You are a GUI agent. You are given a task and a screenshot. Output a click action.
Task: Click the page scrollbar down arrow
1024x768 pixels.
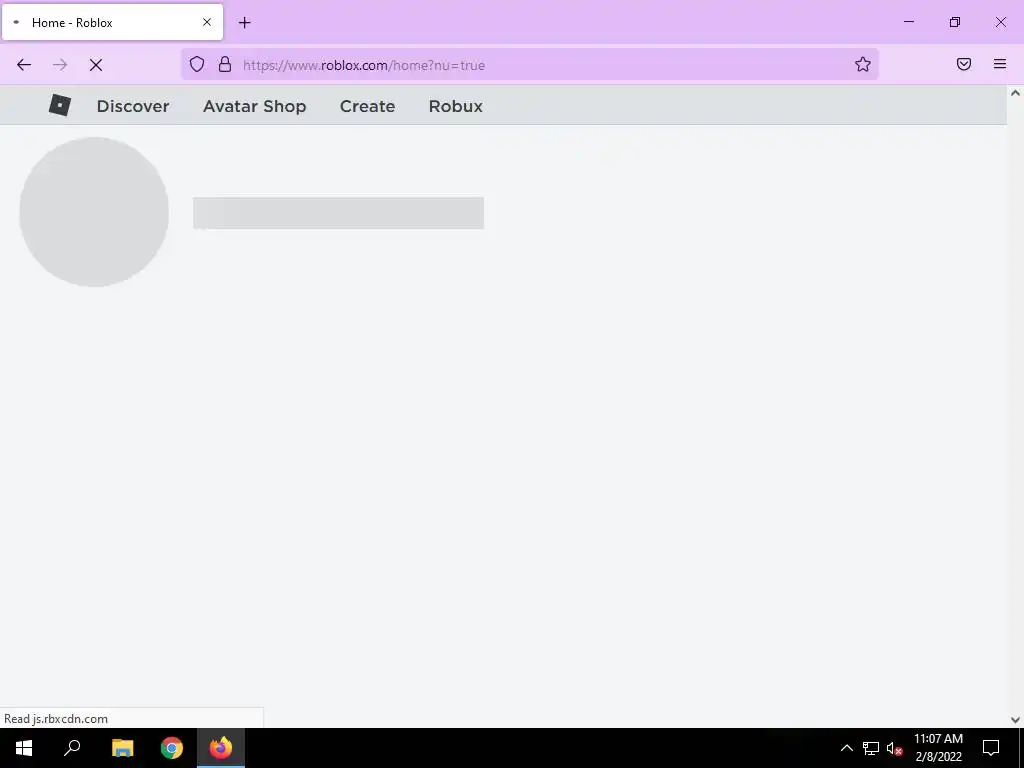[x=1015, y=720]
